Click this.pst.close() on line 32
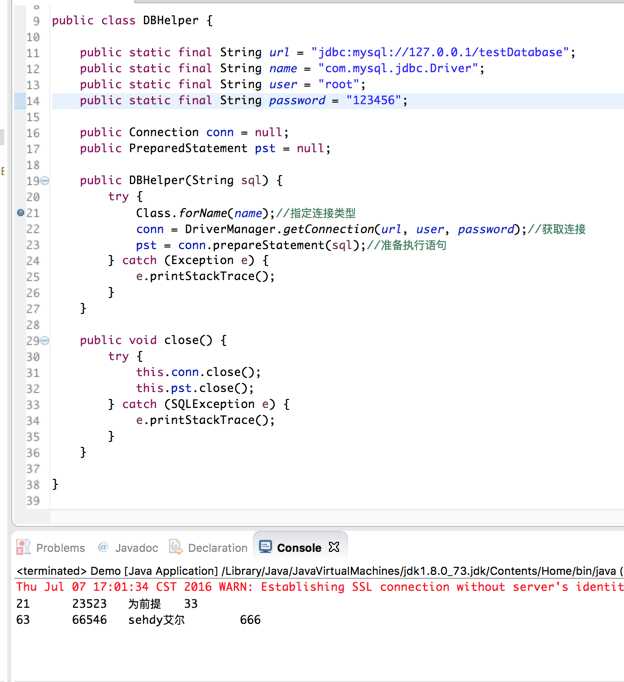624x682 pixels. pyautogui.click(x=195, y=388)
